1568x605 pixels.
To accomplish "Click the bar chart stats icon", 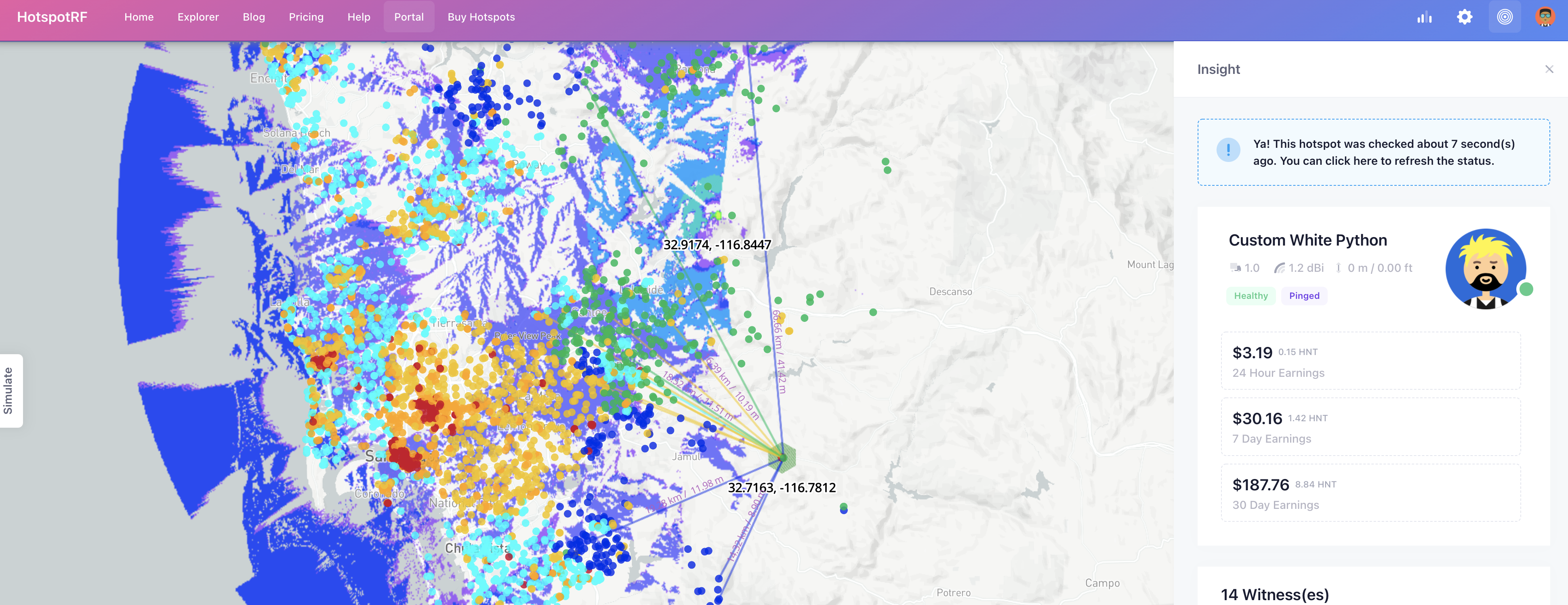I will 1424,17.
